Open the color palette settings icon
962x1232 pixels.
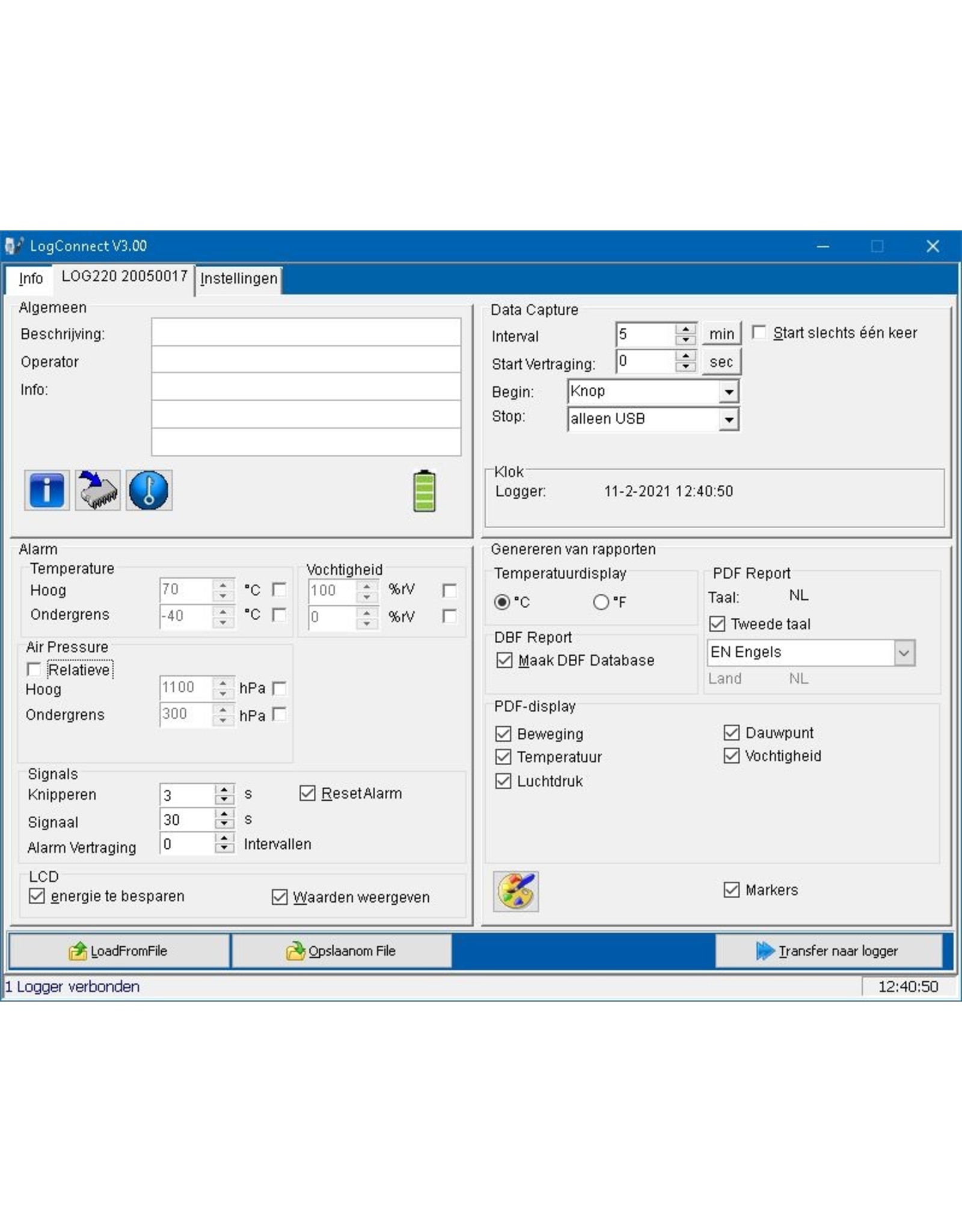click(x=516, y=891)
